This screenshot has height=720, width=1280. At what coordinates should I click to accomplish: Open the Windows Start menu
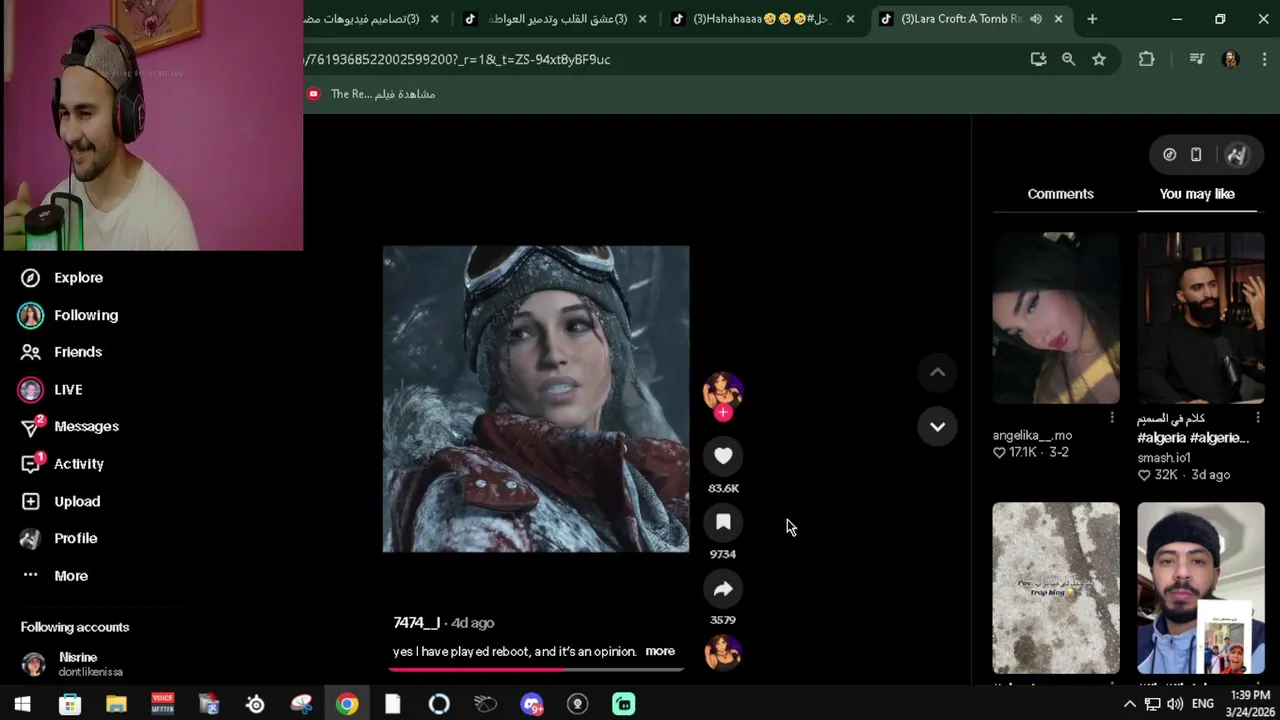22,704
